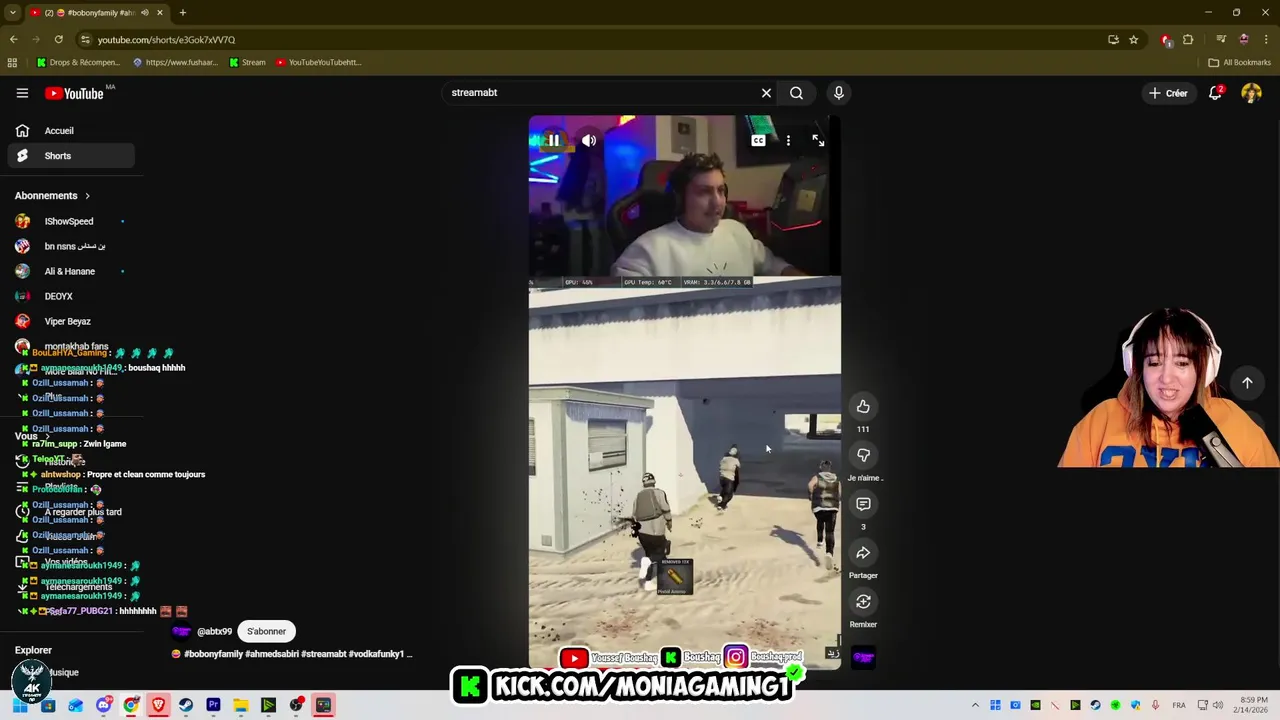
Task: Start voice search with microphone icon
Action: point(839,93)
